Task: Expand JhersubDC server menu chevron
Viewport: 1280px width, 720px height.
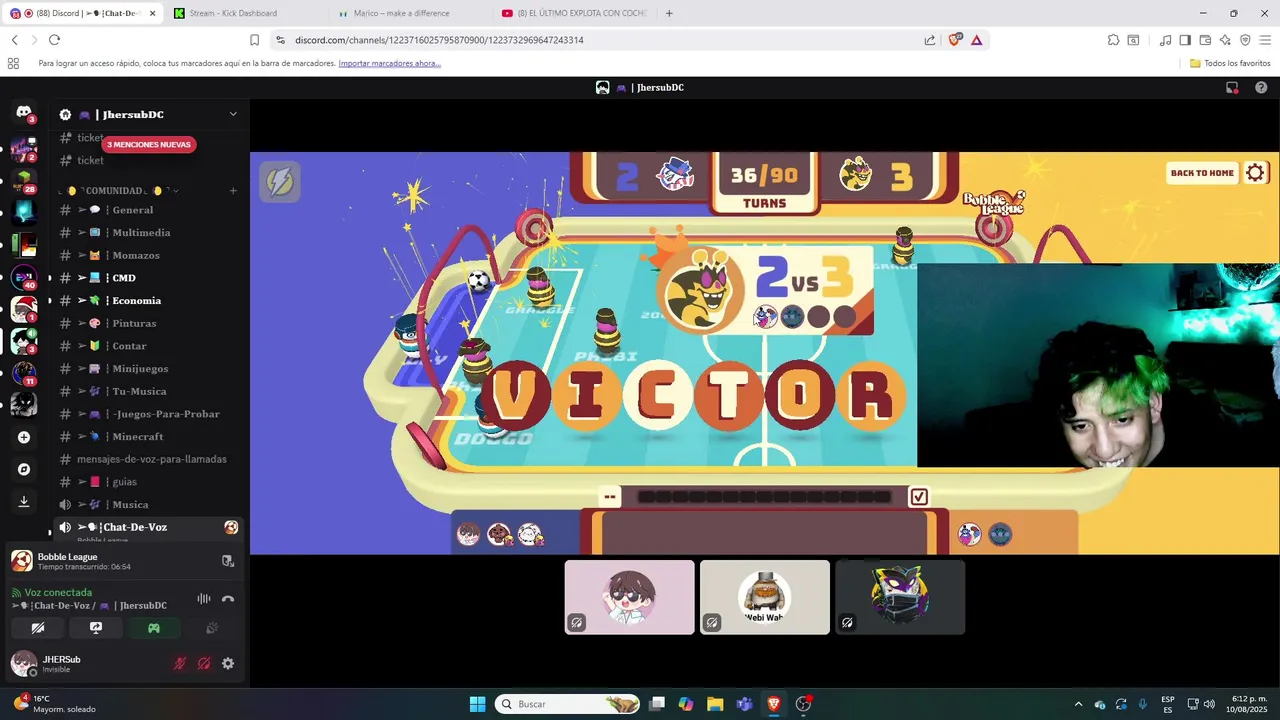Action: (x=233, y=114)
